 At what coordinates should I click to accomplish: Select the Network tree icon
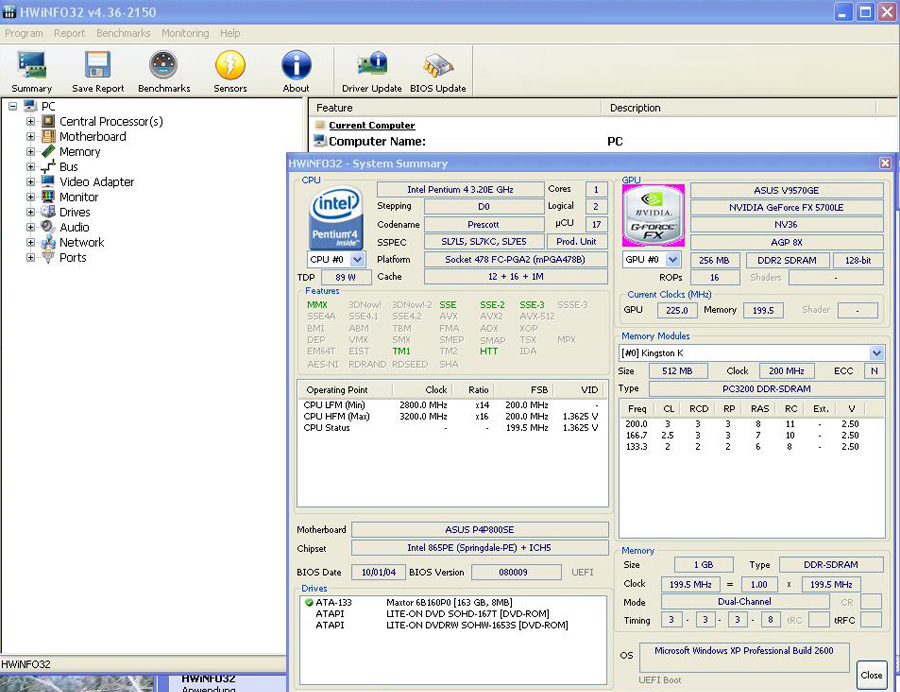click(x=49, y=242)
